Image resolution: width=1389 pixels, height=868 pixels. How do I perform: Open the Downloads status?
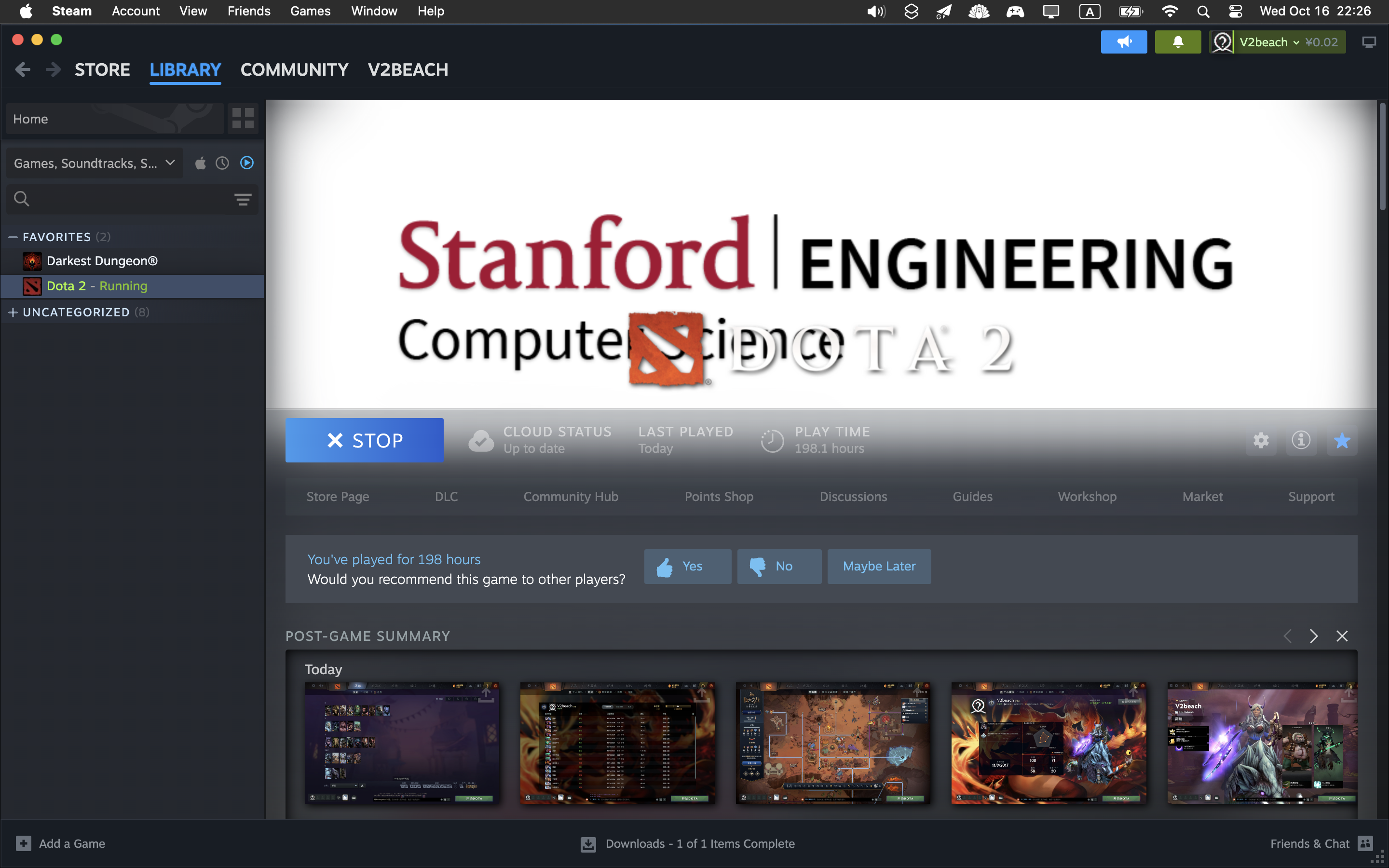tap(688, 843)
